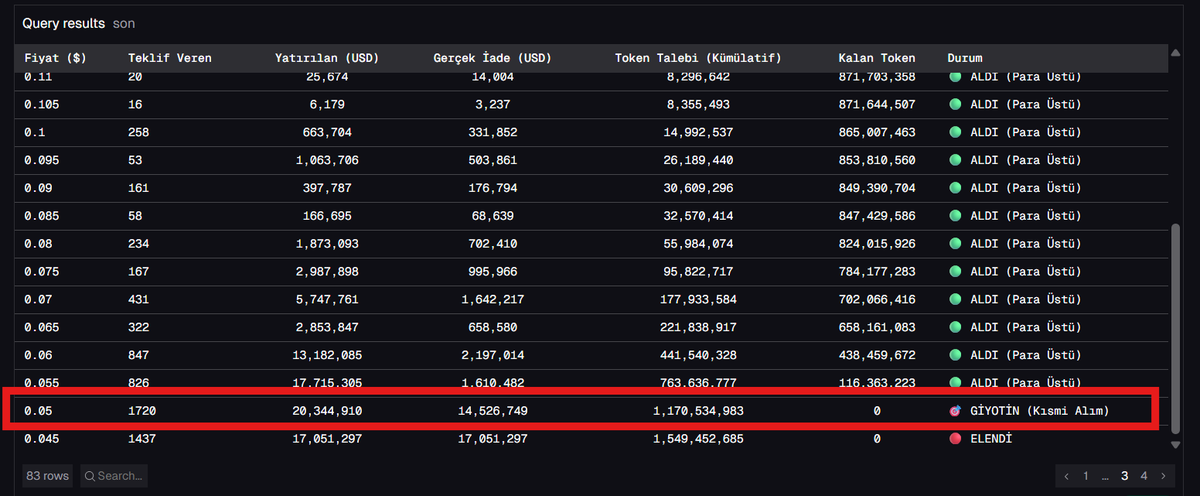Select remaining tokens 658,161,083
This screenshot has width=1200, height=496.
coord(877,327)
